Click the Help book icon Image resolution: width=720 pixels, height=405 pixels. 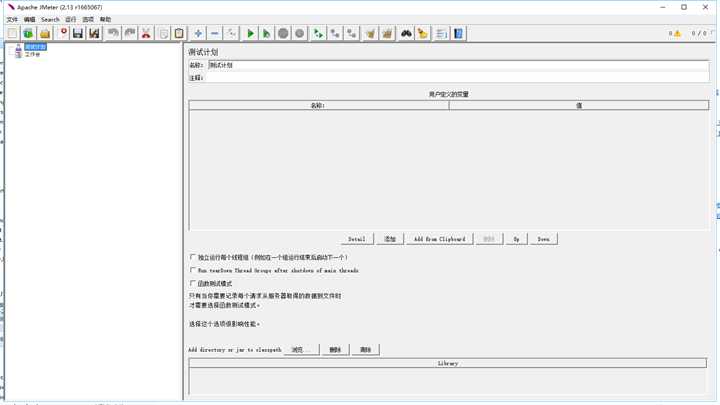coord(458,34)
